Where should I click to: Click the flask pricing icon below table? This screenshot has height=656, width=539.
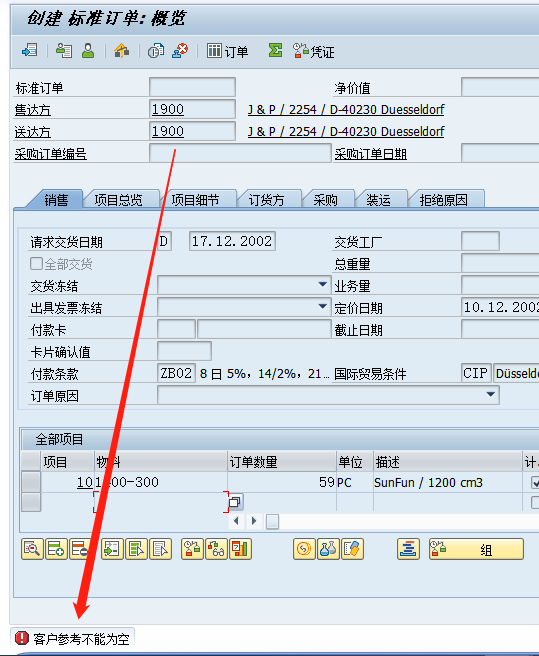[x=328, y=549]
